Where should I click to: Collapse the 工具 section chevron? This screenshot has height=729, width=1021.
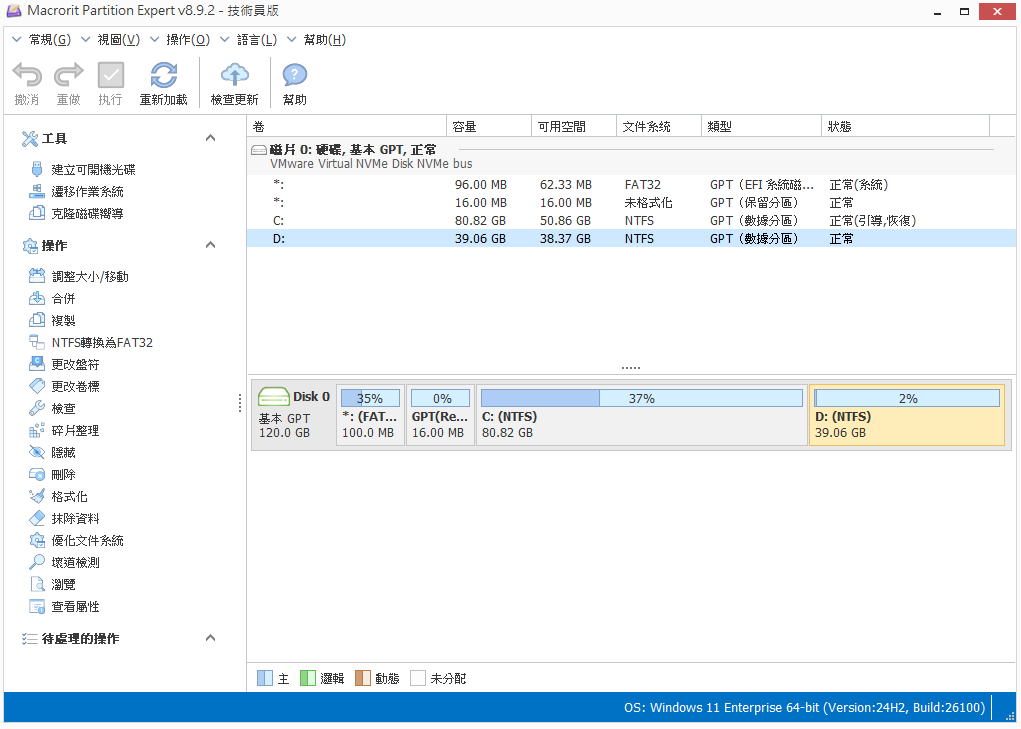[210, 138]
